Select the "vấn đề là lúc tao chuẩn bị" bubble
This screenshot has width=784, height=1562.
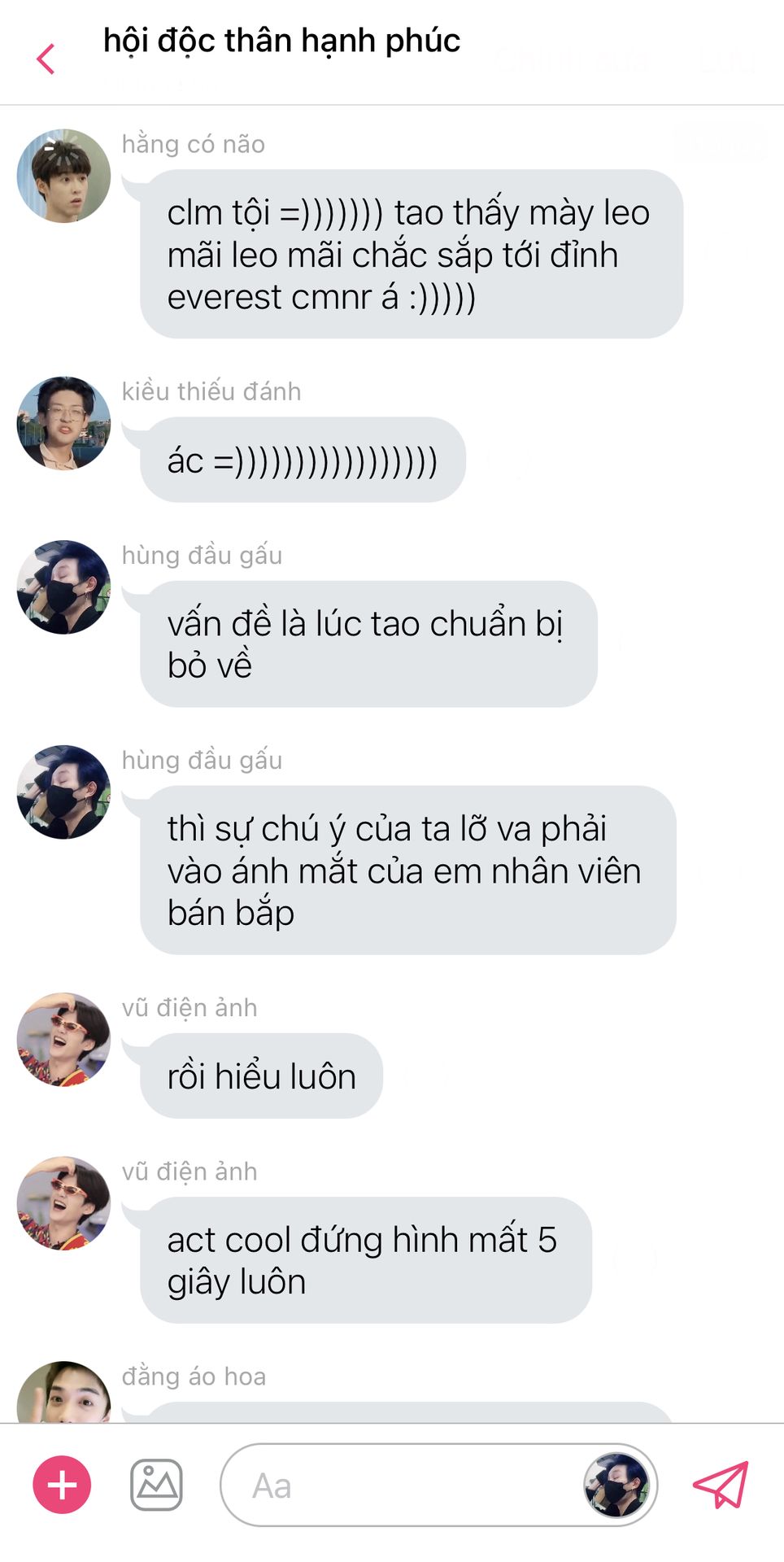tap(368, 644)
